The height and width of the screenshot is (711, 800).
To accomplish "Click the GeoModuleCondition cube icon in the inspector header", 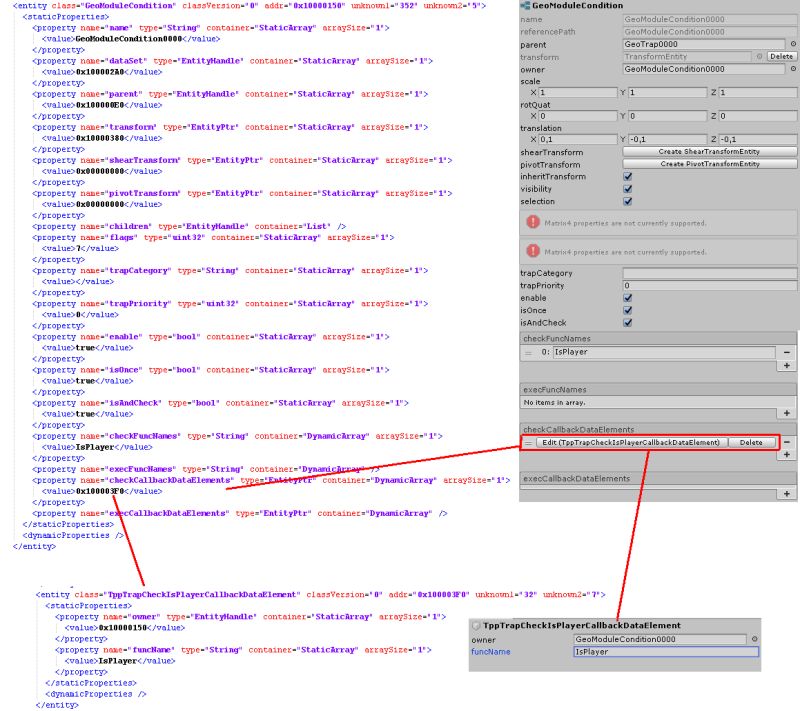I will (x=527, y=6).
